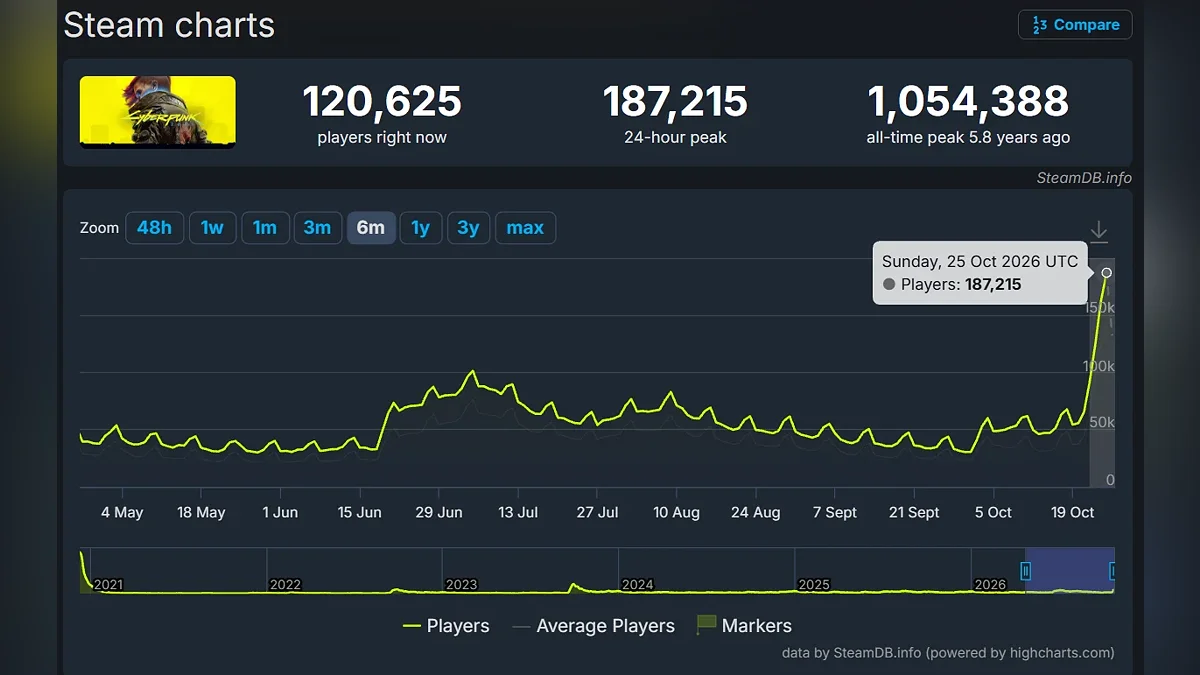
Task: Show the max zoom range
Action: coord(525,228)
